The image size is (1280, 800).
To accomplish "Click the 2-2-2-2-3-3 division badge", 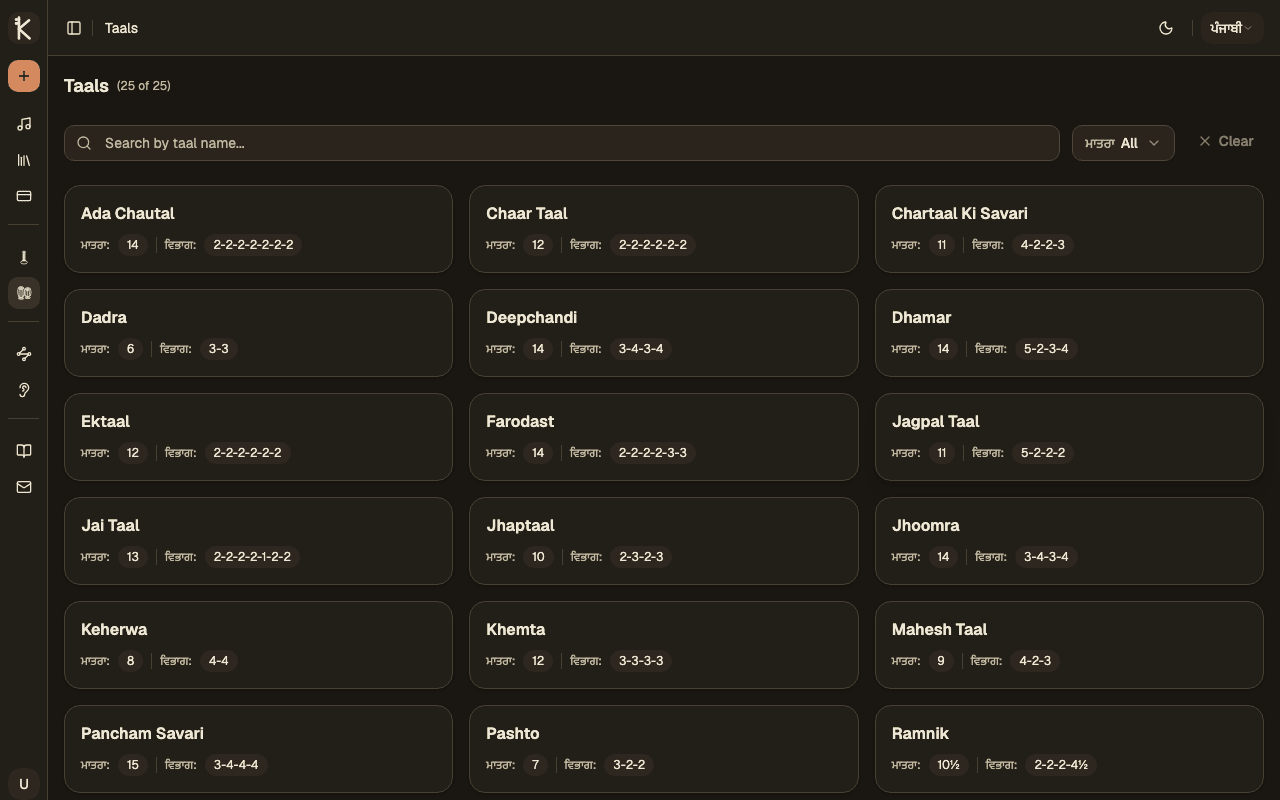I will click(x=653, y=453).
